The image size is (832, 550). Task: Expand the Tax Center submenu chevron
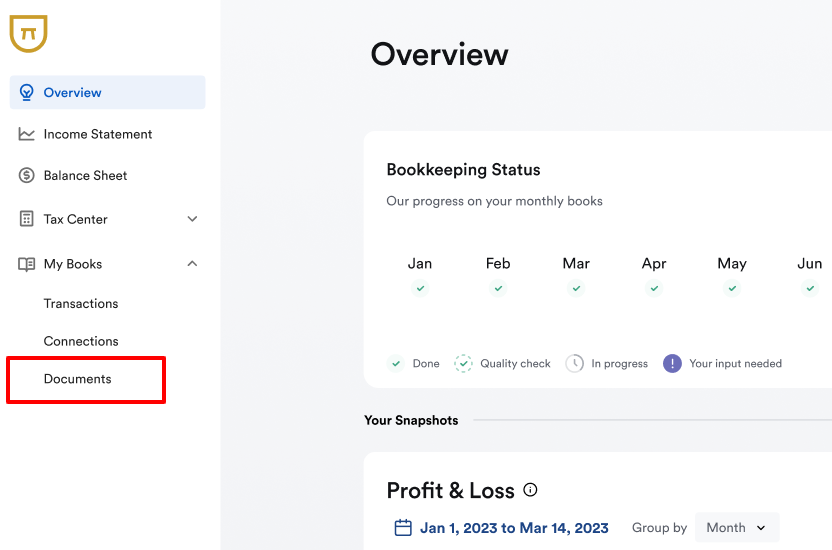[x=193, y=219]
